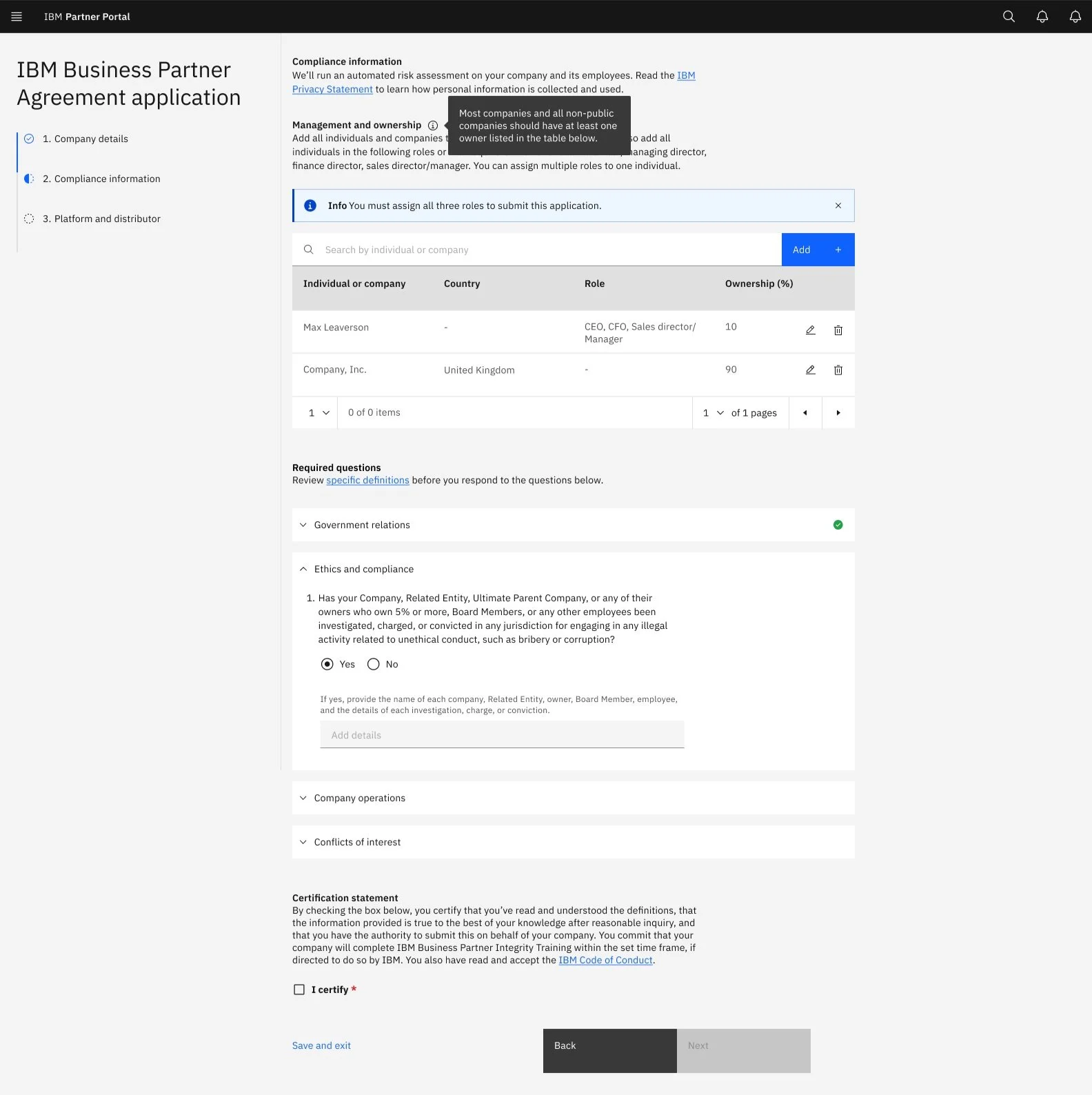The height and width of the screenshot is (1095, 1092).
Task: Click the Ownership (%) column header
Action: pyautogui.click(x=759, y=283)
